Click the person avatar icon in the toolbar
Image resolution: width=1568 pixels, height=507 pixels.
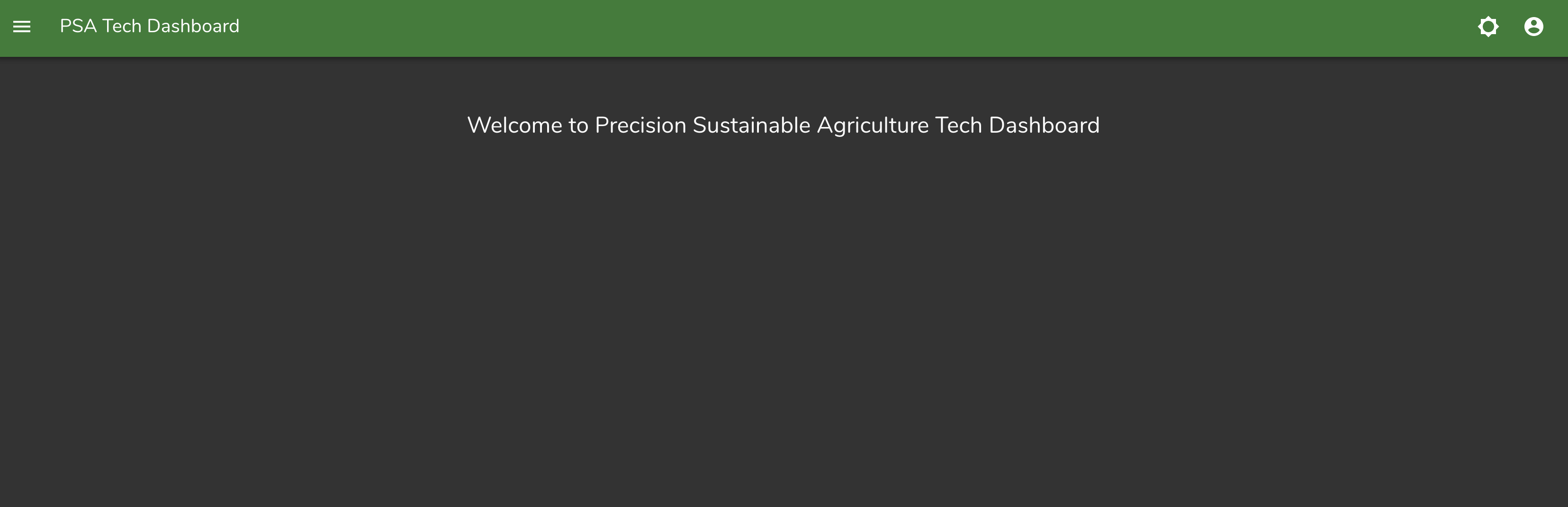click(x=1534, y=27)
